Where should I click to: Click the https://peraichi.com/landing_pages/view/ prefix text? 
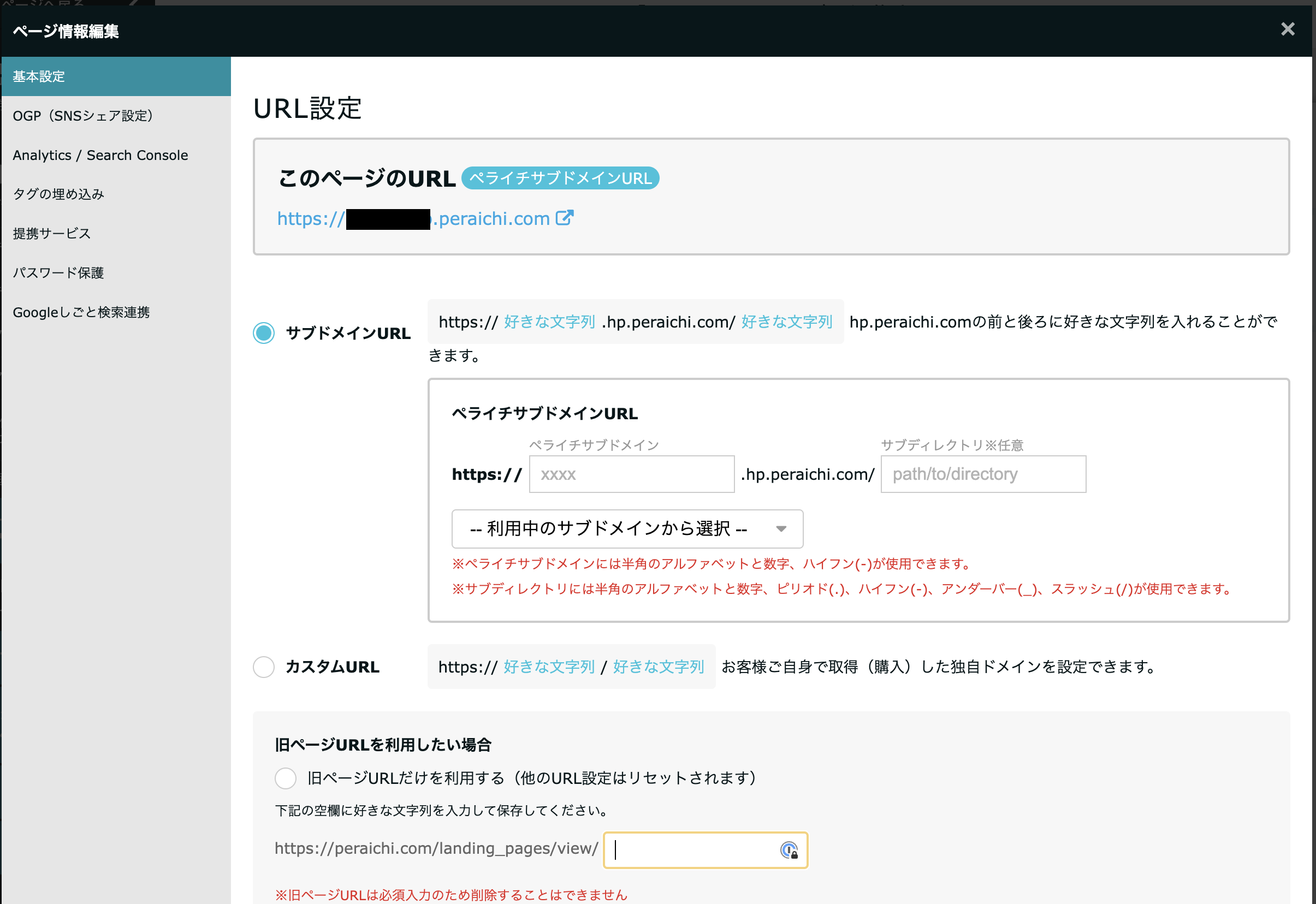(436, 848)
